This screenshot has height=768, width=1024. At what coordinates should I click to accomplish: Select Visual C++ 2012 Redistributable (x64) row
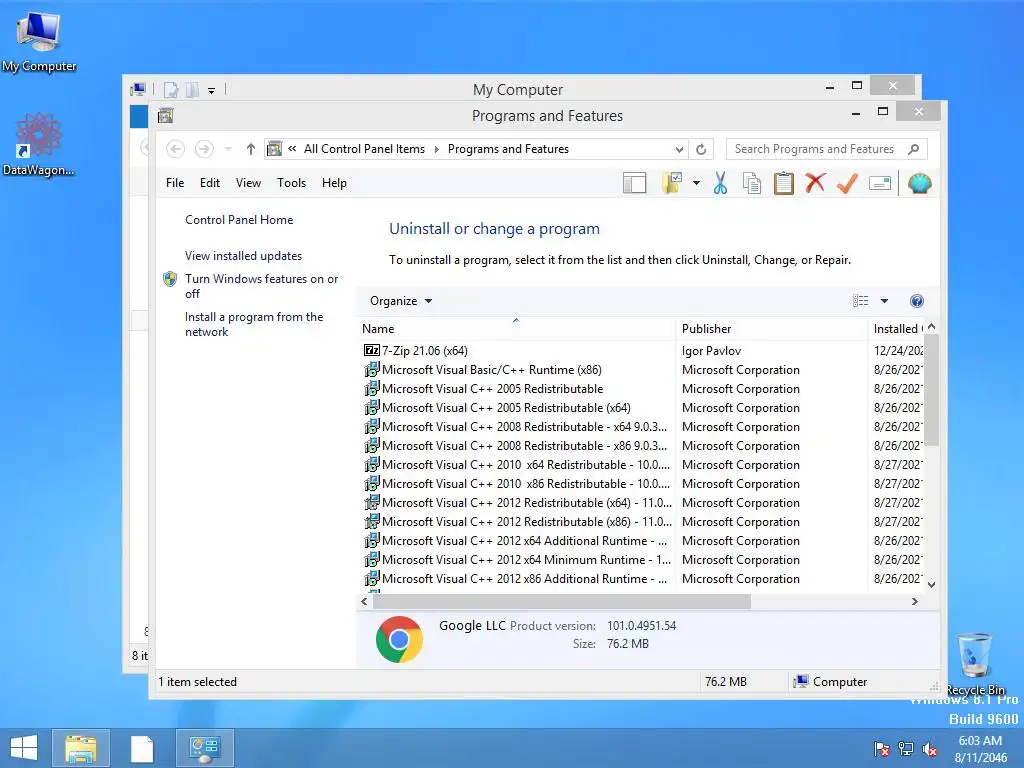point(527,503)
